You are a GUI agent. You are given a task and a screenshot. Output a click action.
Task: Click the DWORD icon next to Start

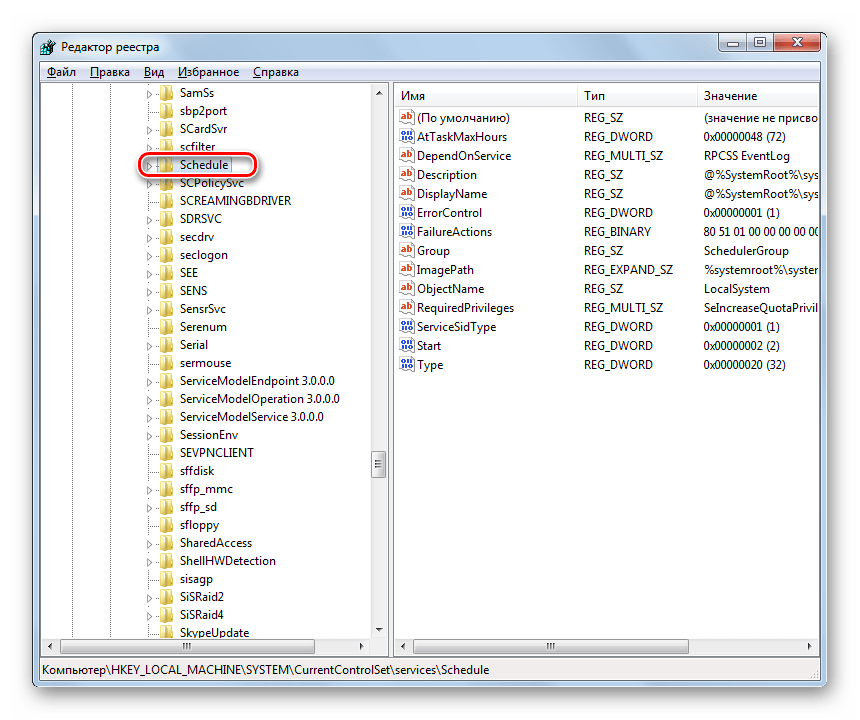click(407, 346)
